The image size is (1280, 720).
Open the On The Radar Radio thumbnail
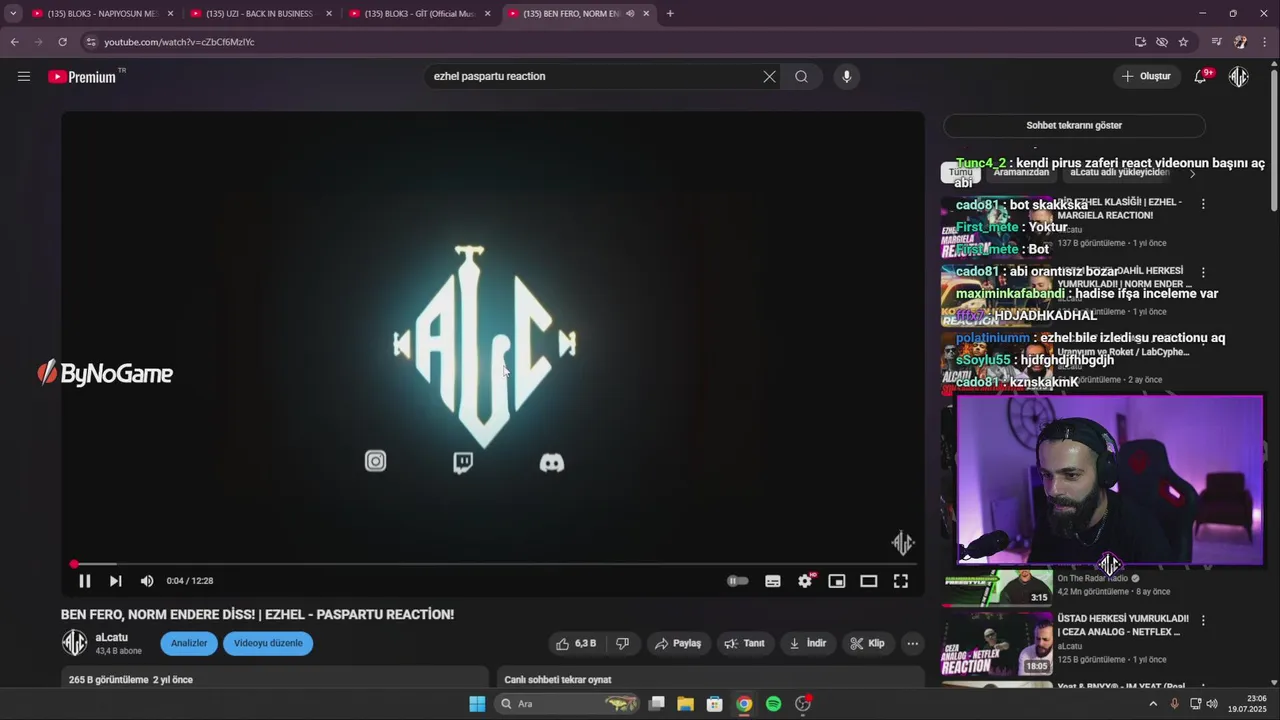click(x=998, y=588)
